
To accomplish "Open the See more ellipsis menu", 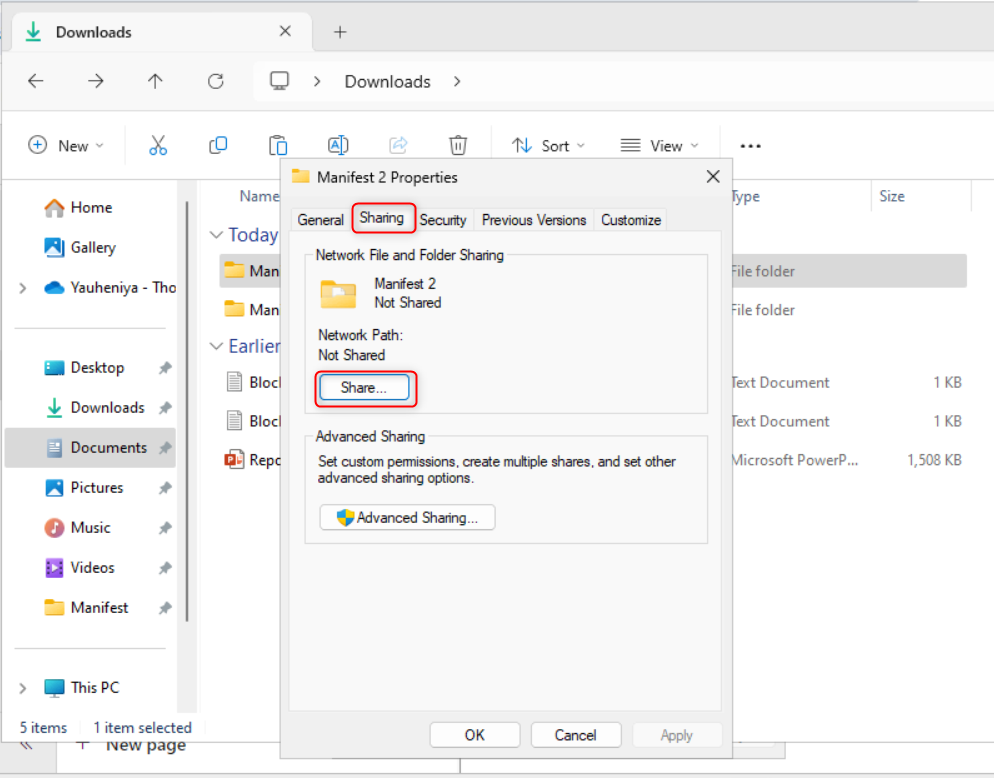I will coord(750,145).
